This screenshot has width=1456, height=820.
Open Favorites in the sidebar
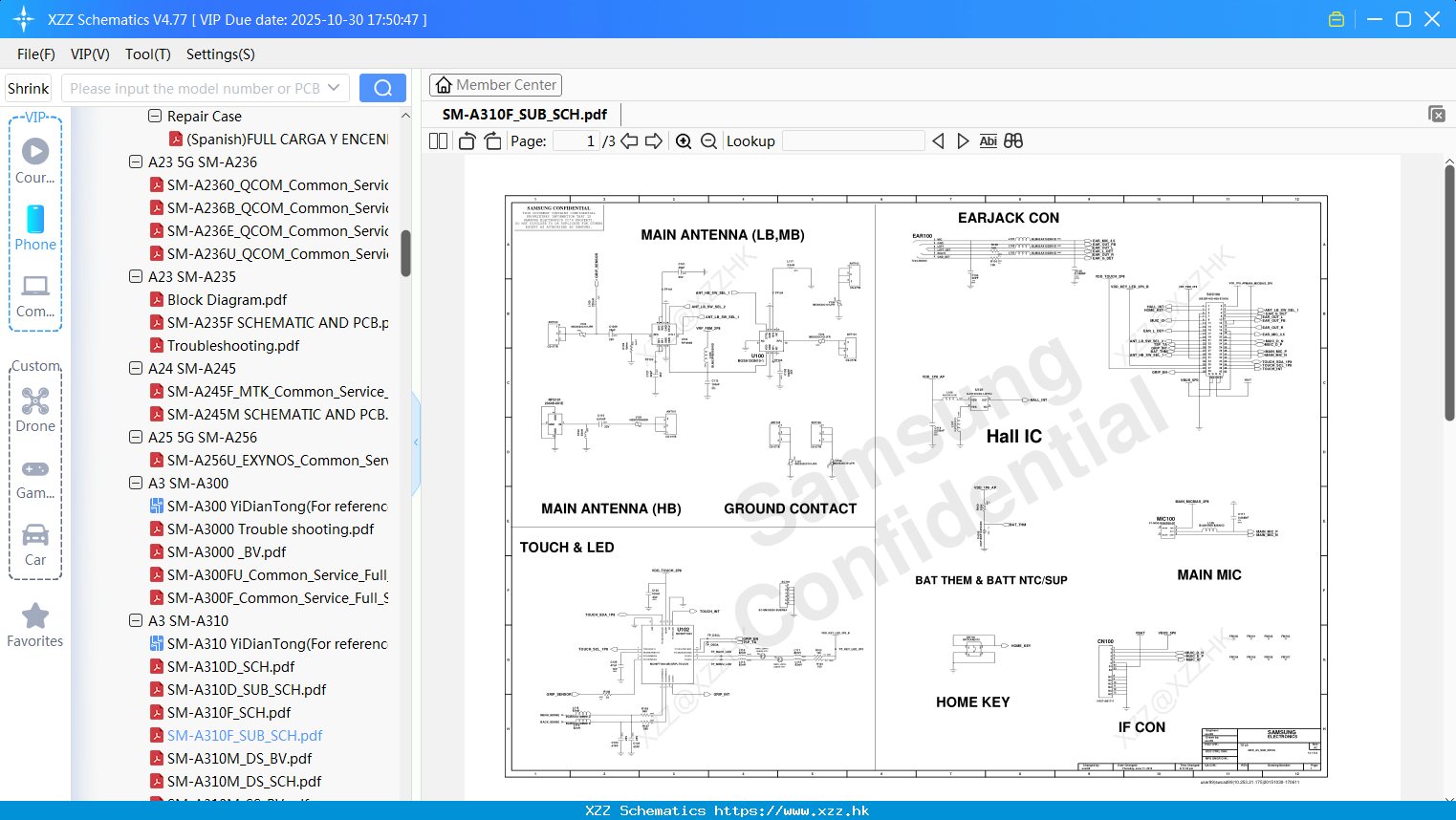[x=35, y=626]
